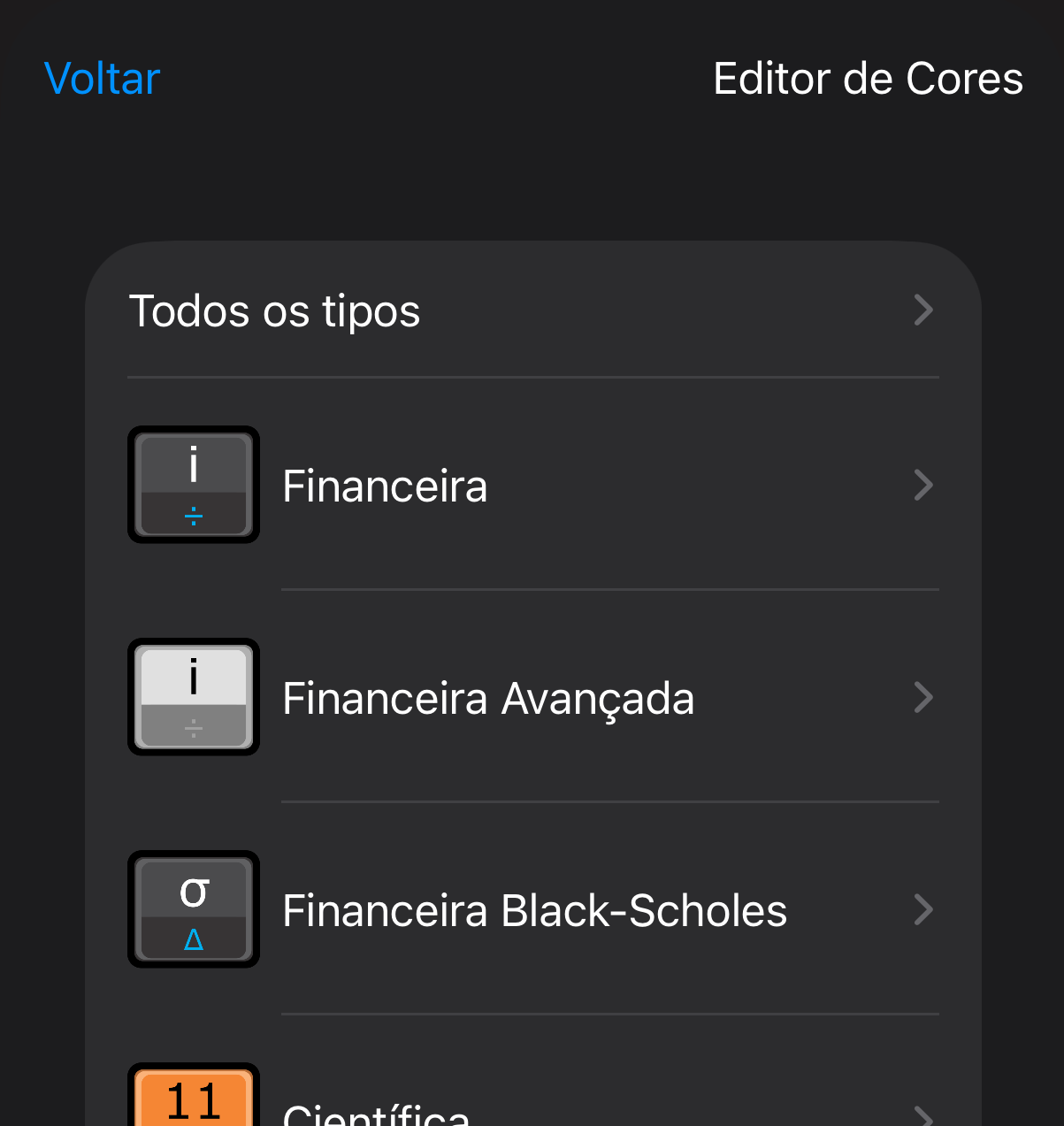Select the Financeira label

pos(385,486)
